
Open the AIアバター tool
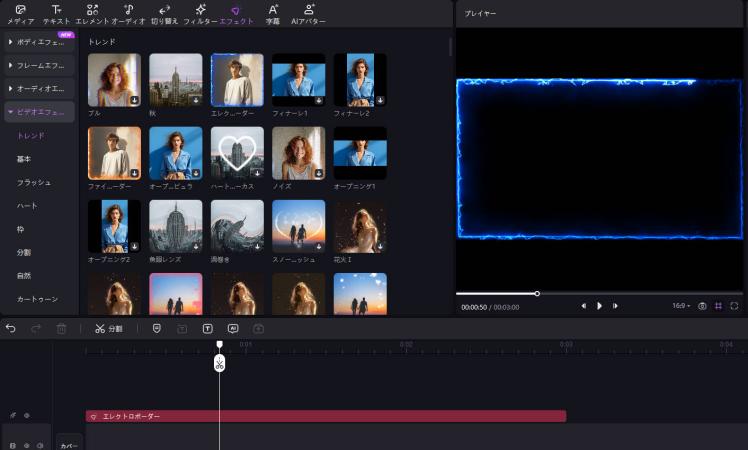[x=308, y=14]
